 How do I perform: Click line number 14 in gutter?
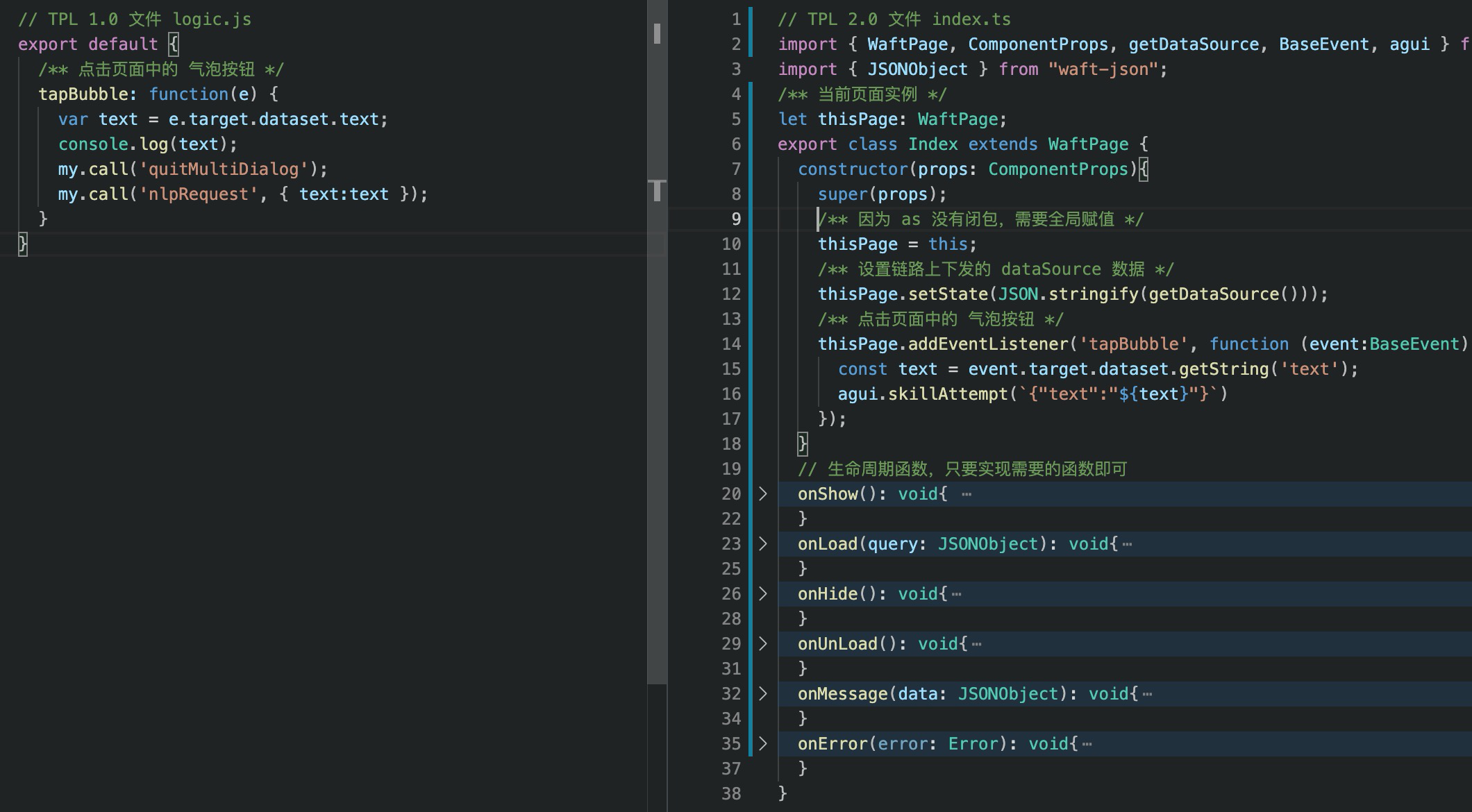click(x=730, y=344)
